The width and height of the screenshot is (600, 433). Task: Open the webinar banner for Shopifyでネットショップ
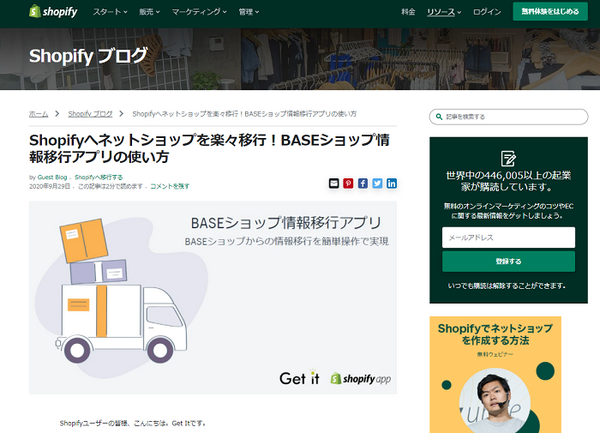point(495,374)
